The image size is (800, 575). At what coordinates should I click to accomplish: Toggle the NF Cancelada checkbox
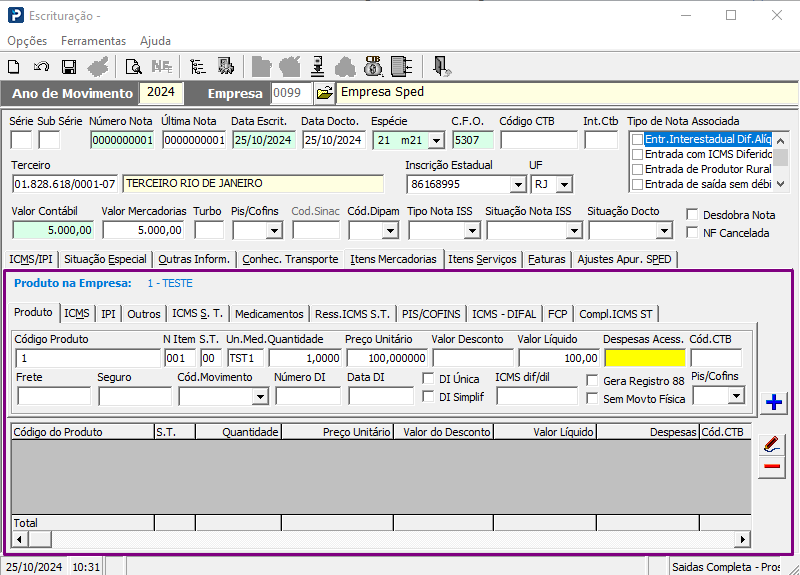693,233
